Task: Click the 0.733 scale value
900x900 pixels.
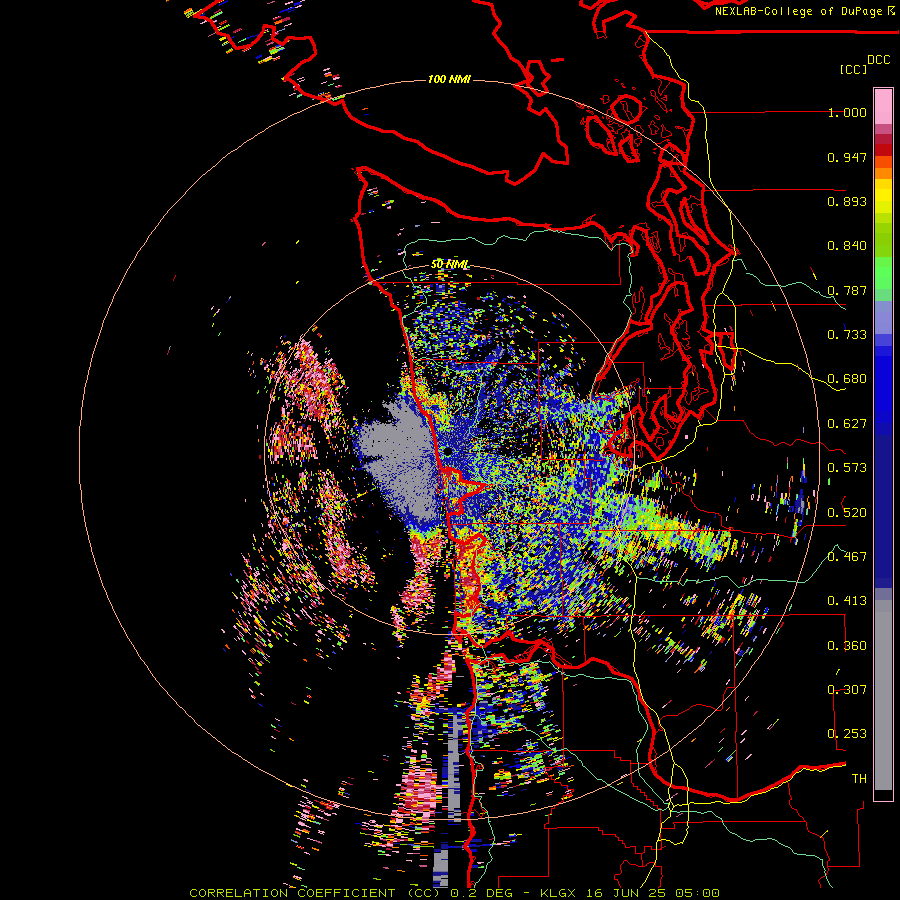Action: 847,335
